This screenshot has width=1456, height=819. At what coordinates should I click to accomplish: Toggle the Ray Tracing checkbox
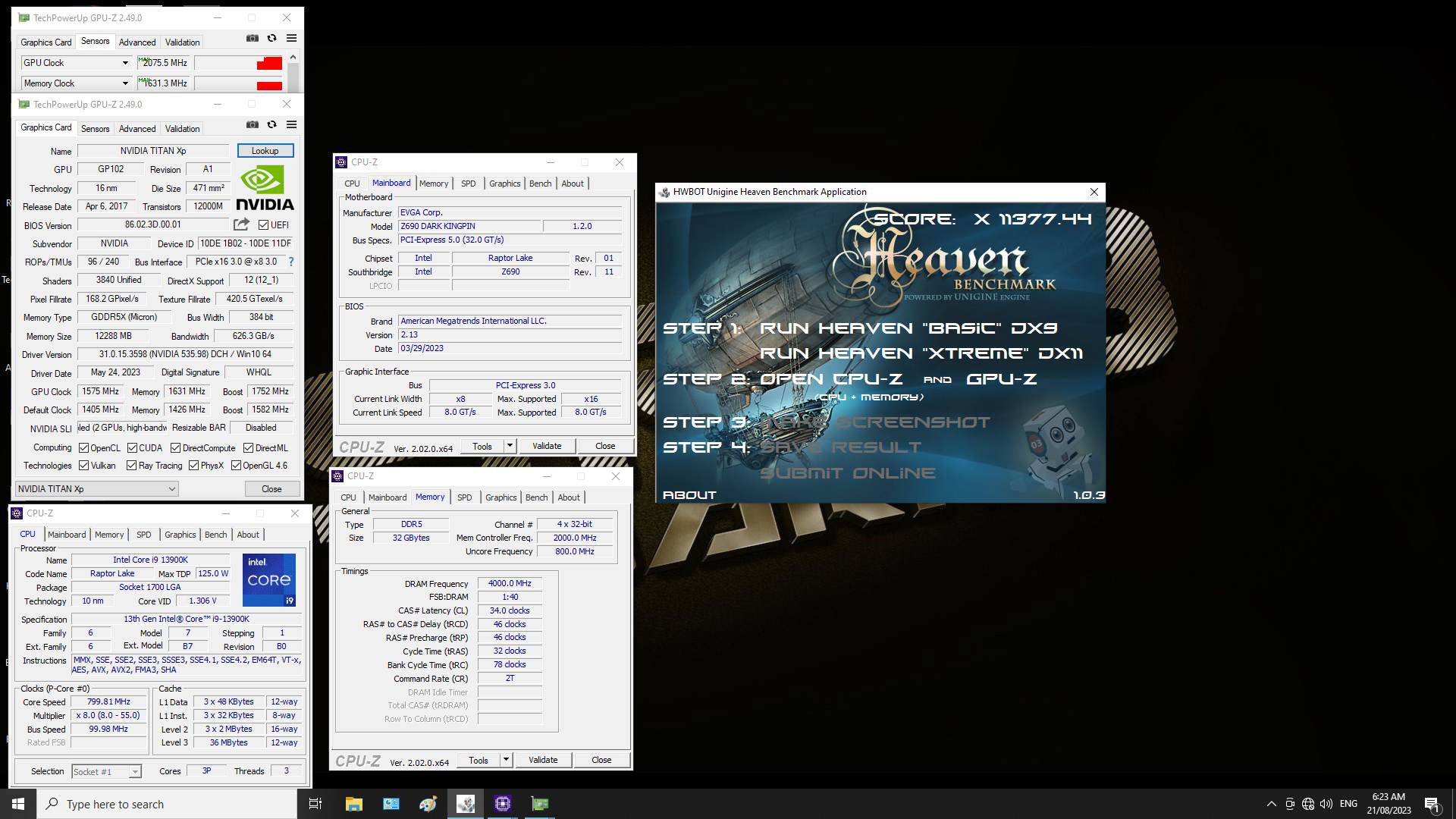131,466
